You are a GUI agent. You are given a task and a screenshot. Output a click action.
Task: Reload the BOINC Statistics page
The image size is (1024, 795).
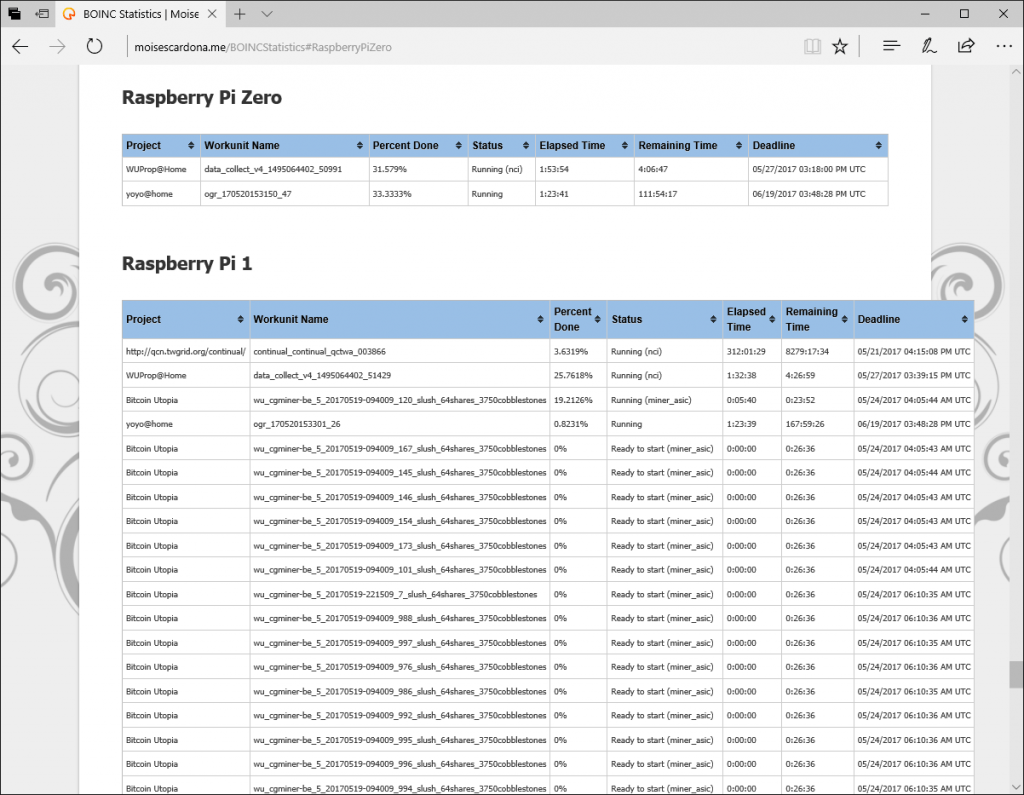pyautogui.click(x=95, y=46)
